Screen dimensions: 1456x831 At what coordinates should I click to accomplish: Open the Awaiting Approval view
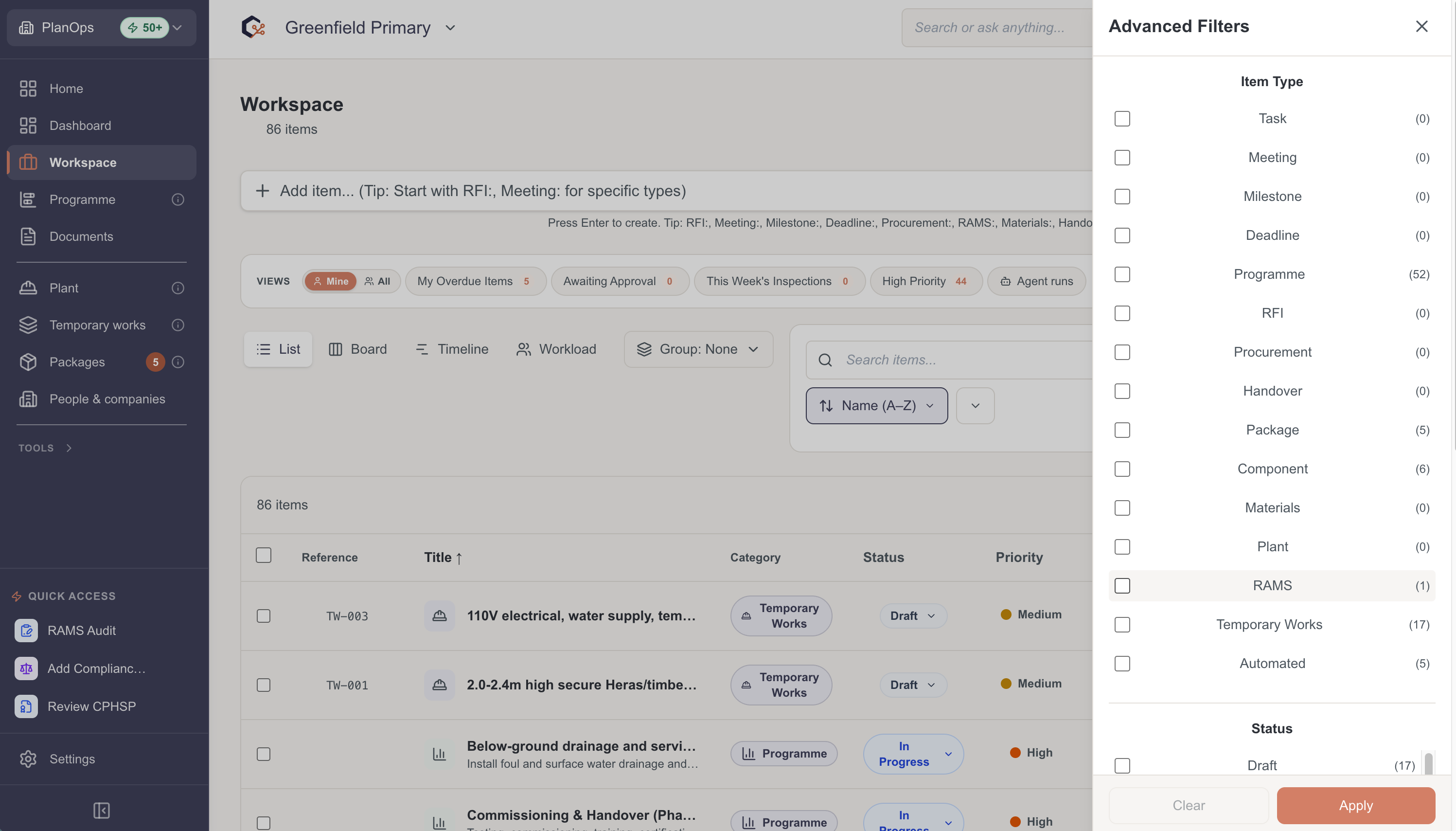620,281
